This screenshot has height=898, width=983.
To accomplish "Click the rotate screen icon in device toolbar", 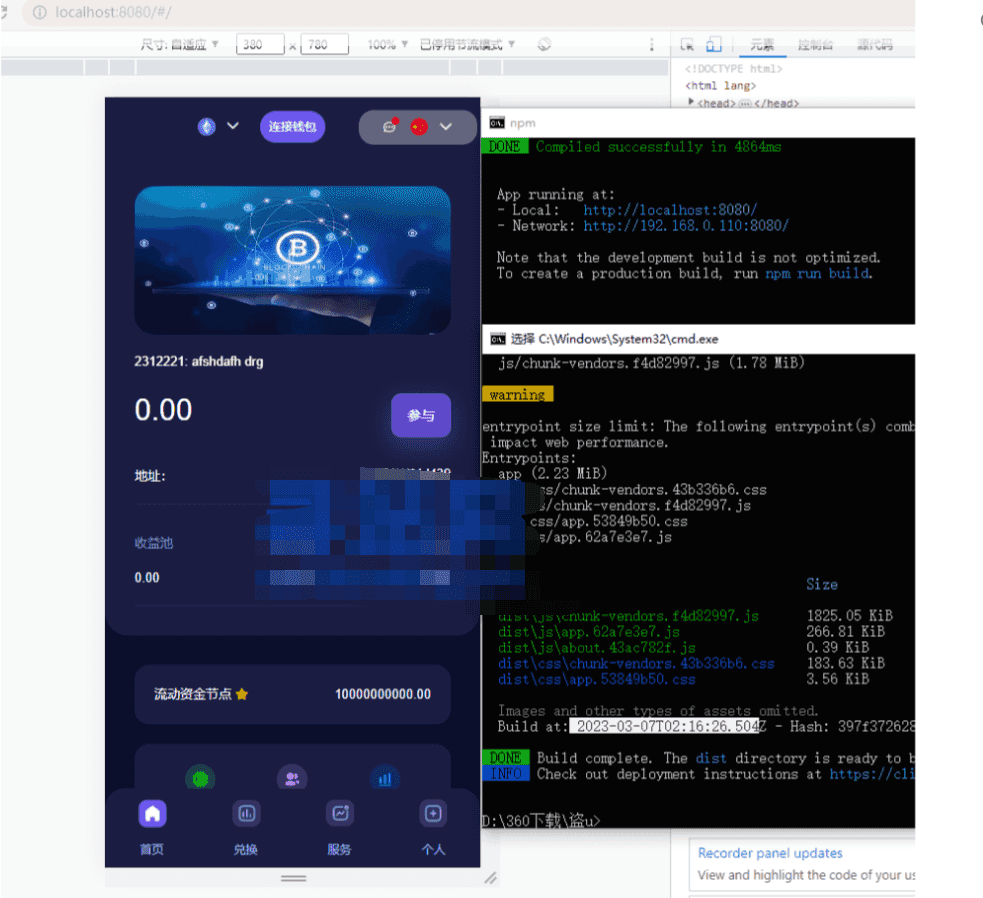I will 545,44.
